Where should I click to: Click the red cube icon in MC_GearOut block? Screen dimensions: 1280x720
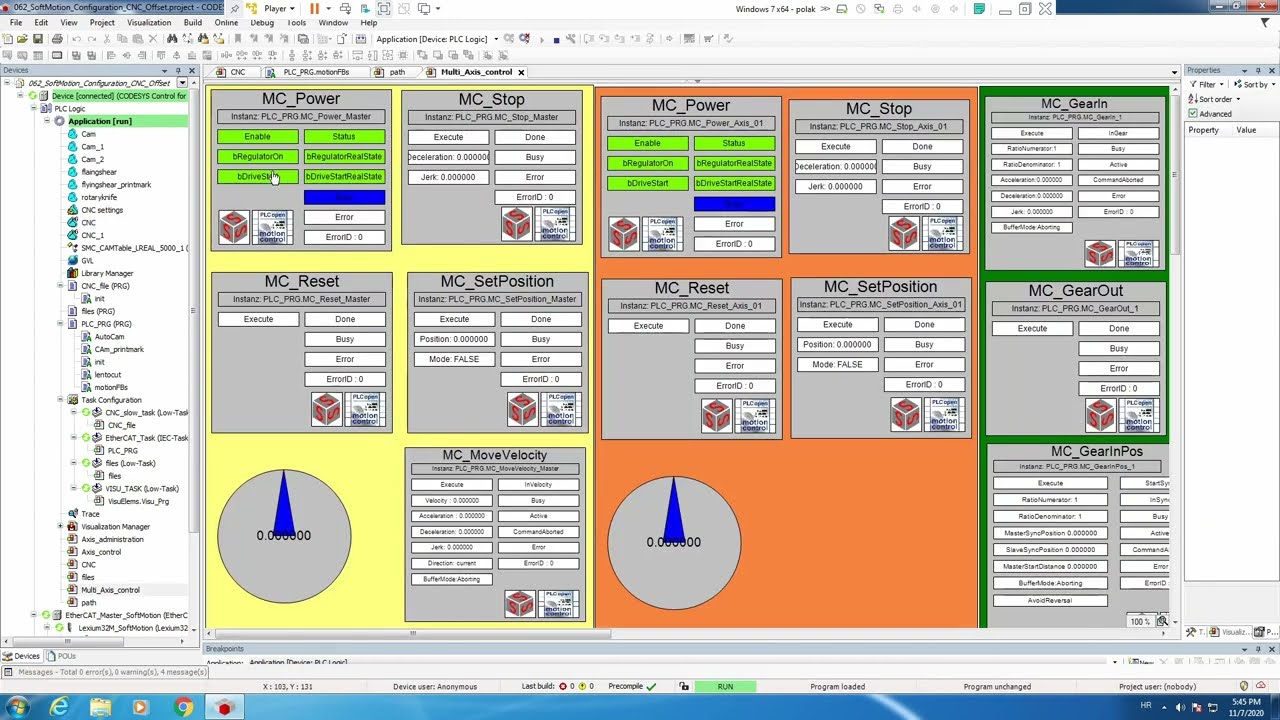[1100, 414]
